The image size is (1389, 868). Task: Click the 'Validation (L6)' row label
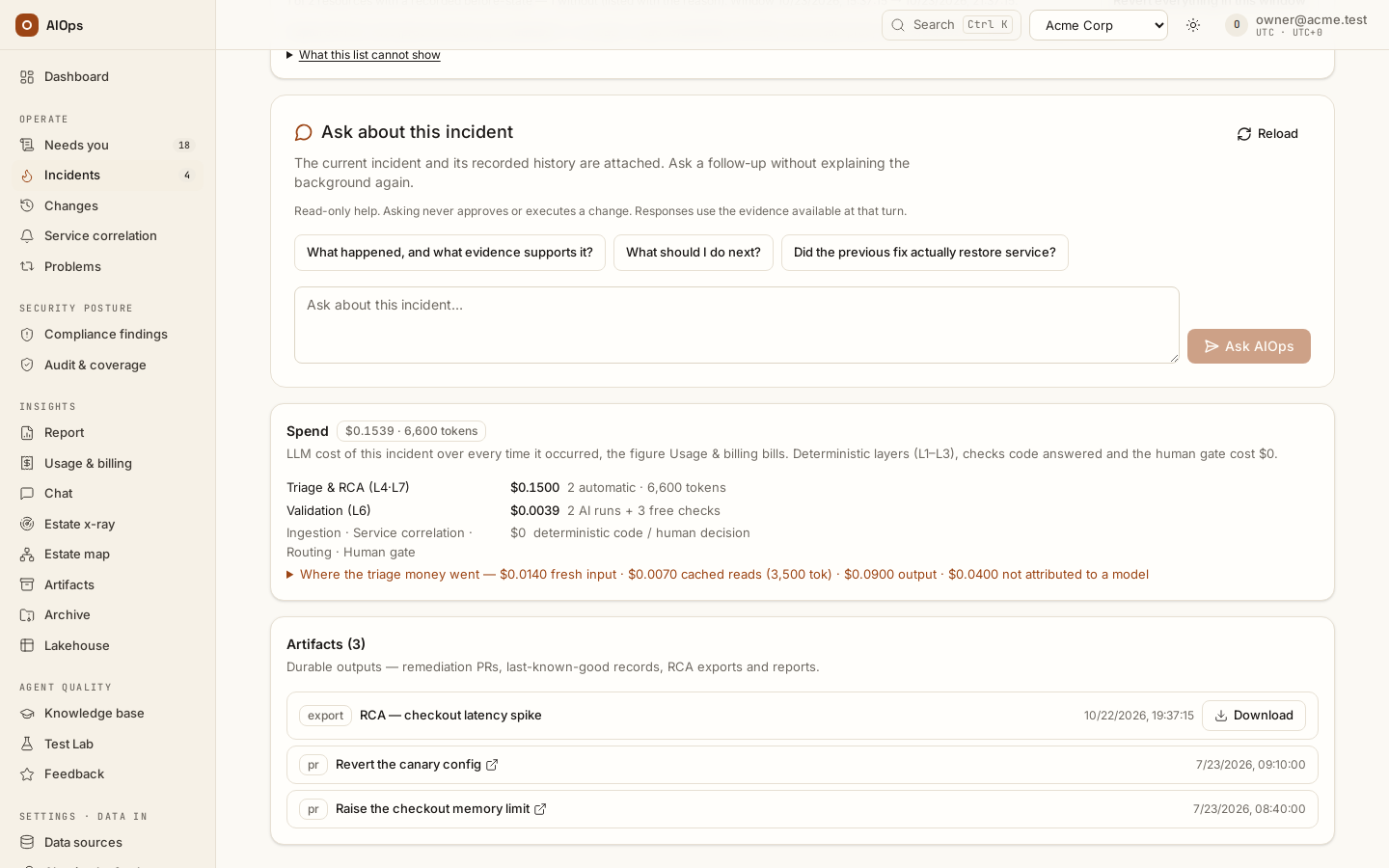tap(329, 511)
